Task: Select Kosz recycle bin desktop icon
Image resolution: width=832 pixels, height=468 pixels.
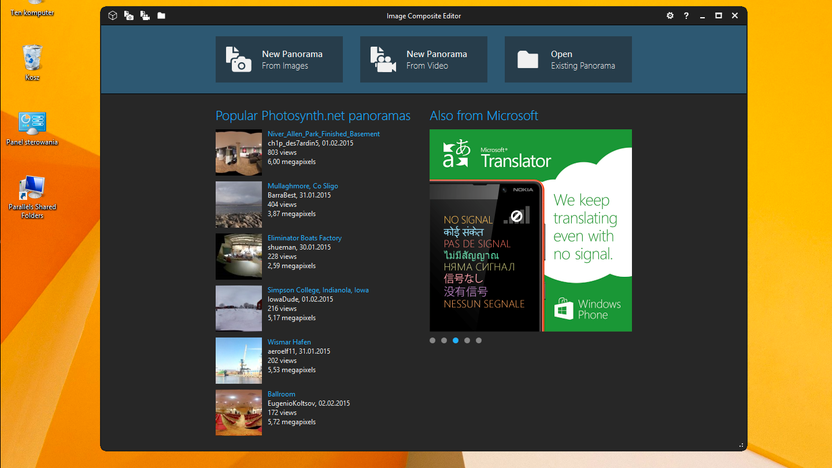Action: [x=32, y=63]
